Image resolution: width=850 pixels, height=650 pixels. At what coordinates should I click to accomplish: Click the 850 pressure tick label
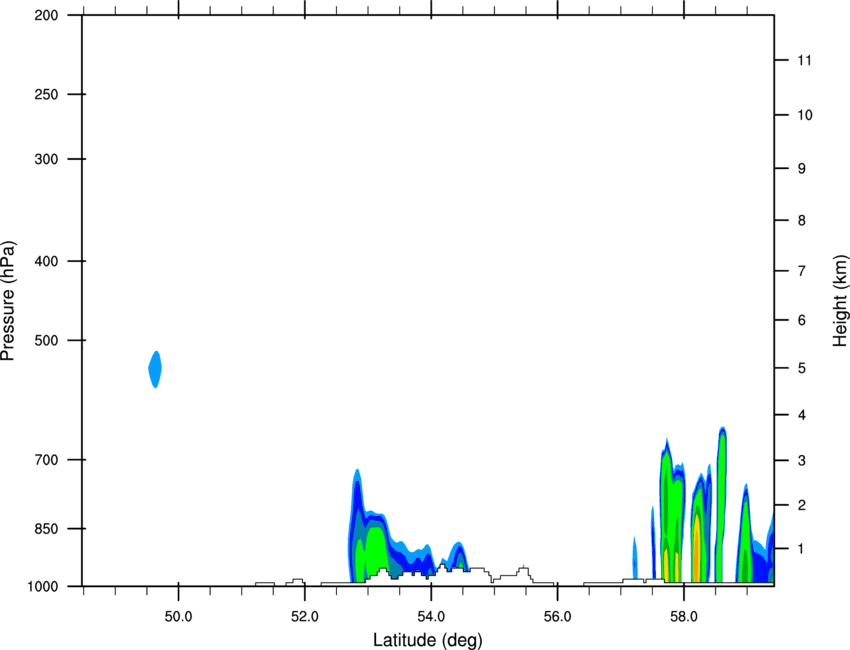(x=46, y=528)
